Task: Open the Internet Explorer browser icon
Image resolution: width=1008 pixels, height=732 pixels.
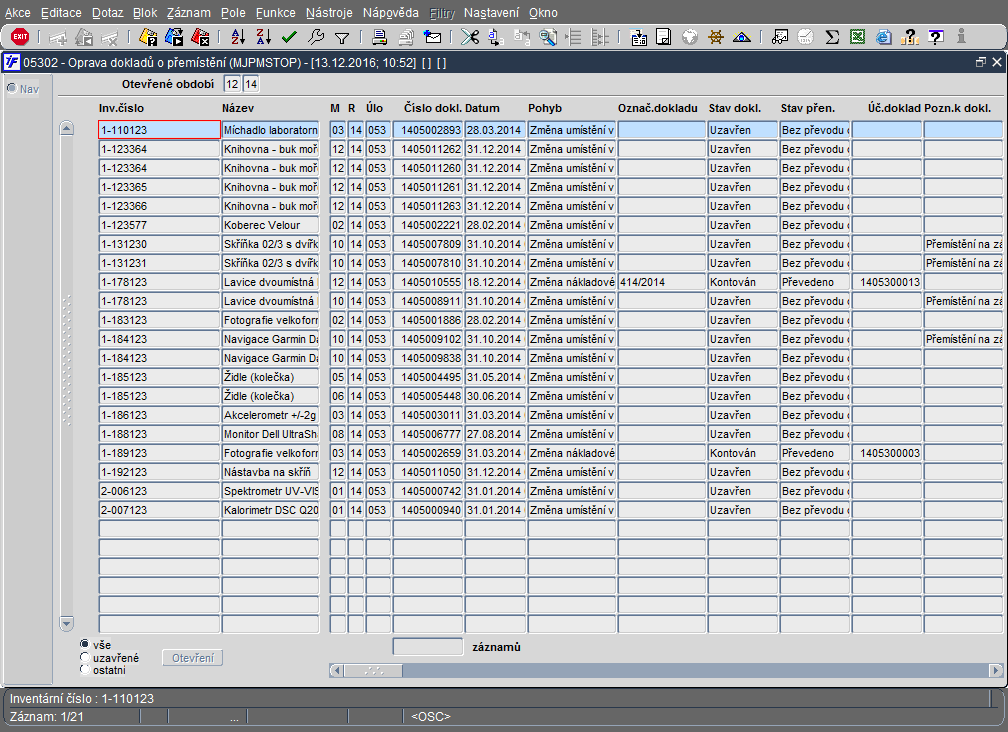Action: (x=884, y=37)
